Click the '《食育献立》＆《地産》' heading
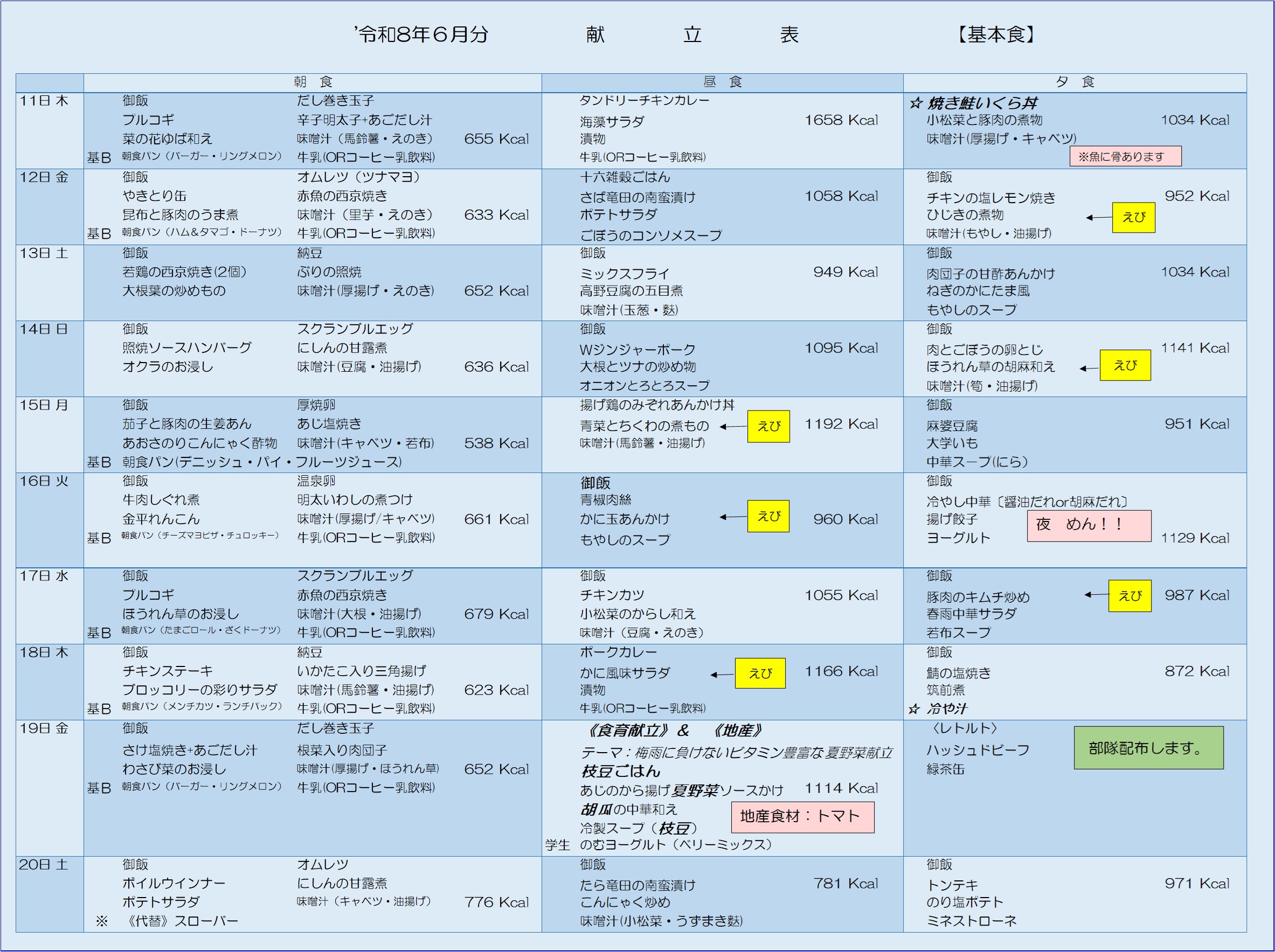Screen dimensions: 1275x952 click(x=674, y=731)
